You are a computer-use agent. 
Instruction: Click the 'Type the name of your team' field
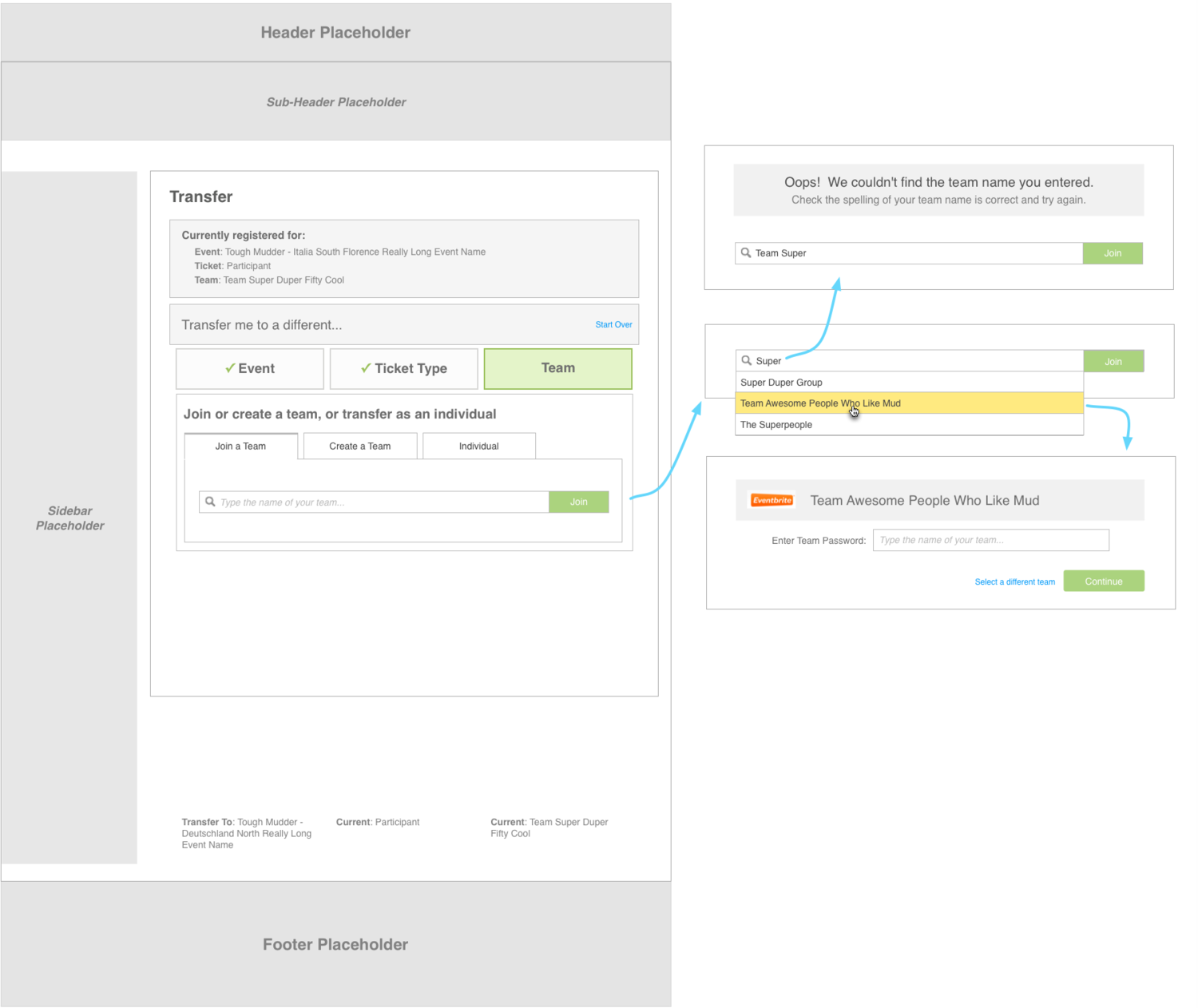(x=375, y=502)
